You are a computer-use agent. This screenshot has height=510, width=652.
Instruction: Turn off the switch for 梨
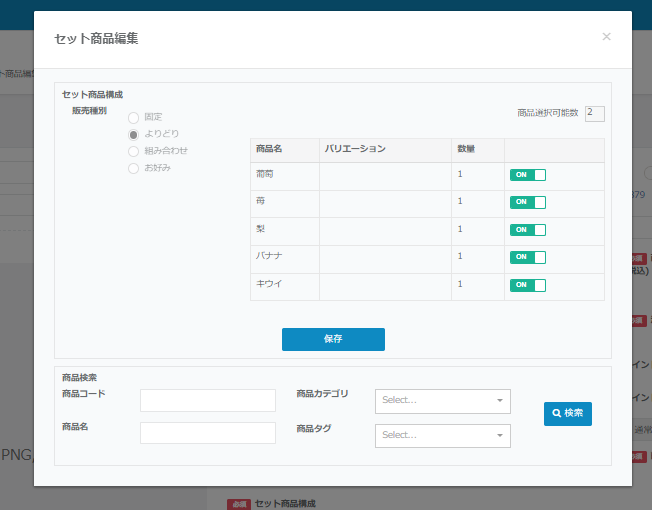(528, 230)
